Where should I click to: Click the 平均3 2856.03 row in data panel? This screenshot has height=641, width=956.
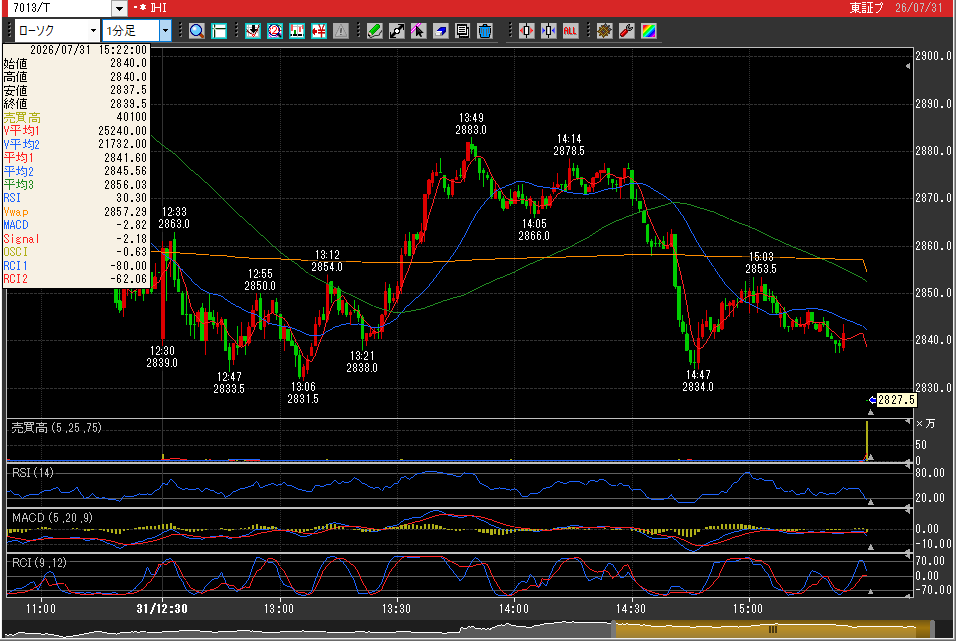click(x=76, y=185)
